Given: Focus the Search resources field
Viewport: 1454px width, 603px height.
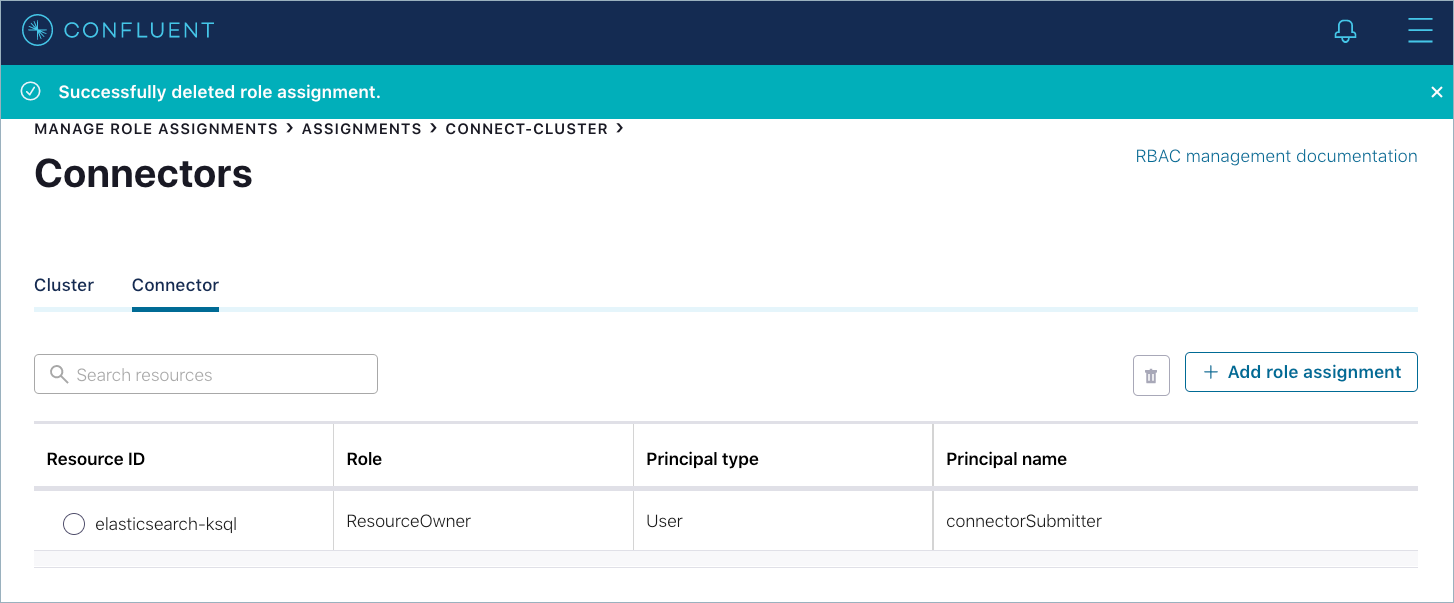Looking at the screenshot, I should coord(220,375).
